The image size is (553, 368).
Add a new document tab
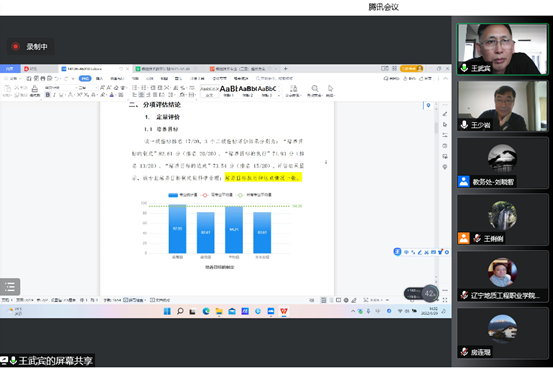click(x=286, y=69)
